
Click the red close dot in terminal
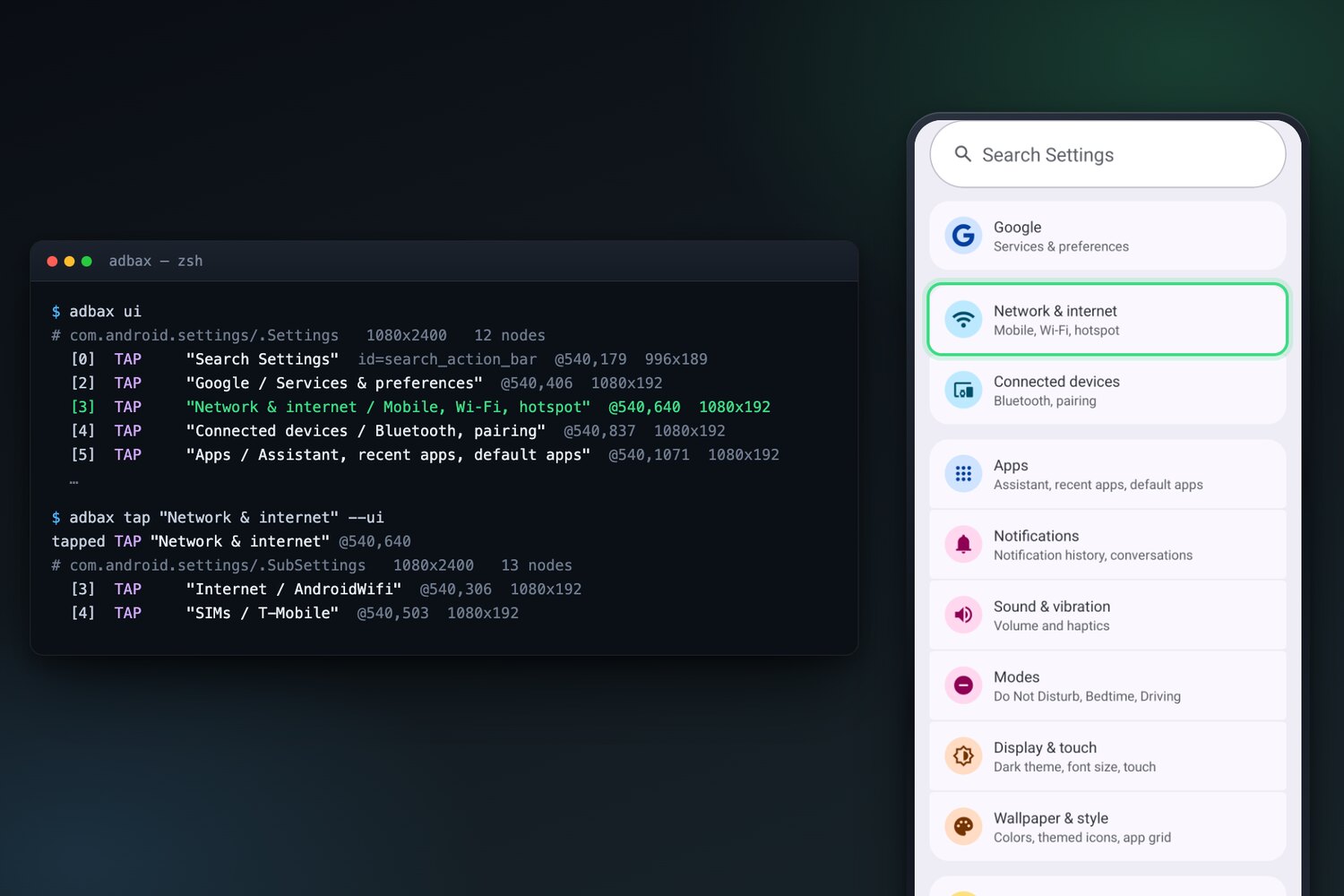point(52,261)
